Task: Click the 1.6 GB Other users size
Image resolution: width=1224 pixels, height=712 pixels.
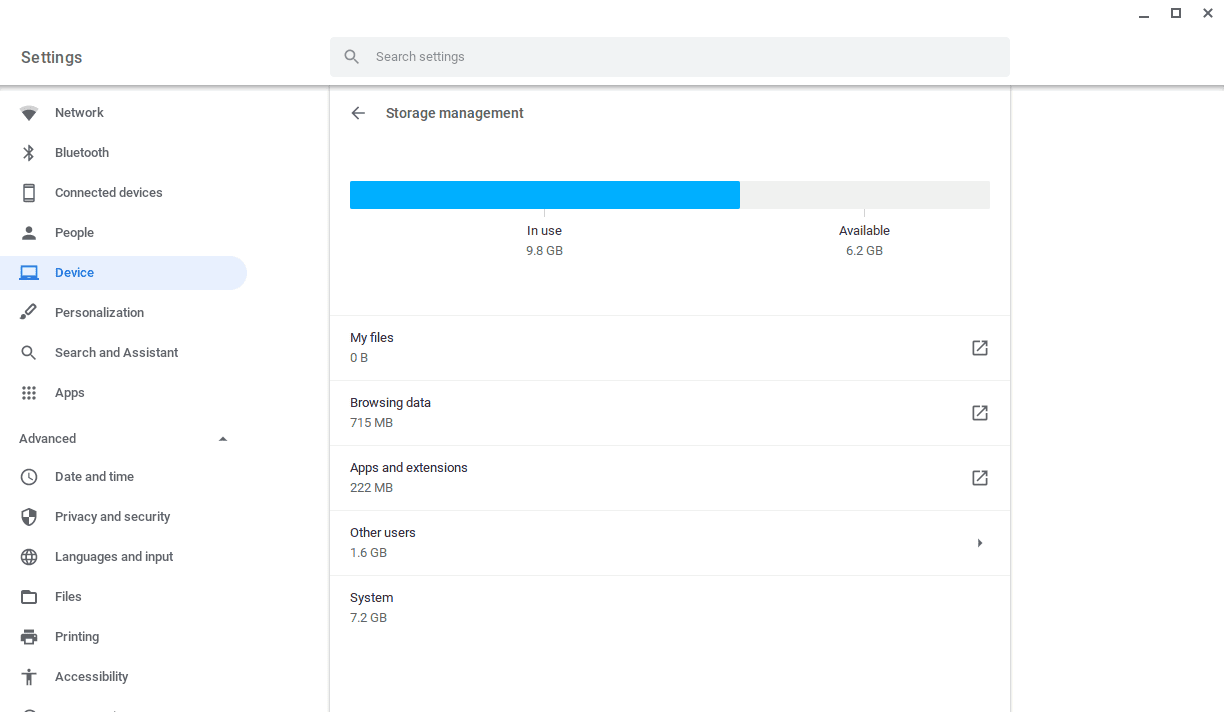Action: [x=368, y=553]
